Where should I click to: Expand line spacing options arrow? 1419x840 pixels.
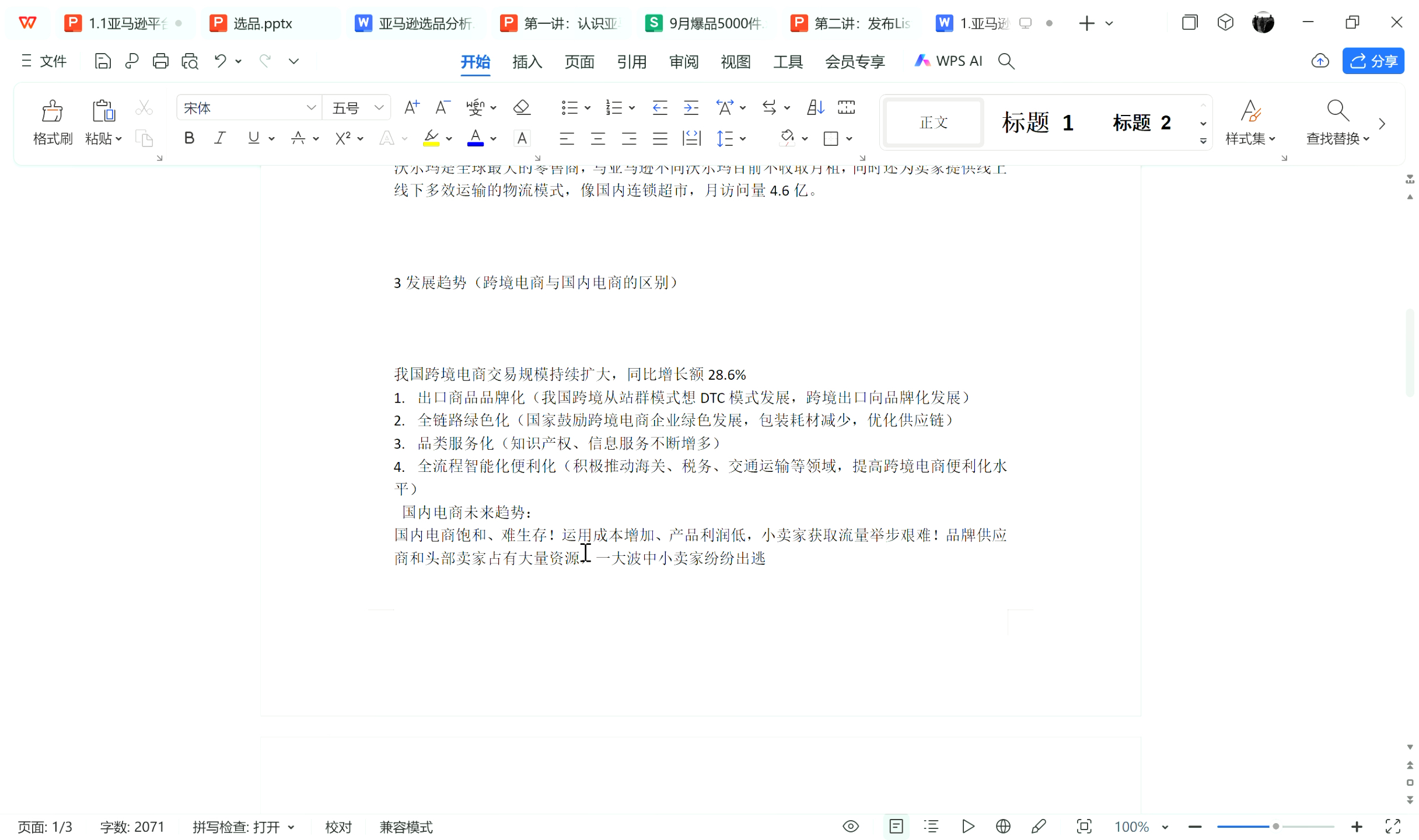[x=743, y=139]
